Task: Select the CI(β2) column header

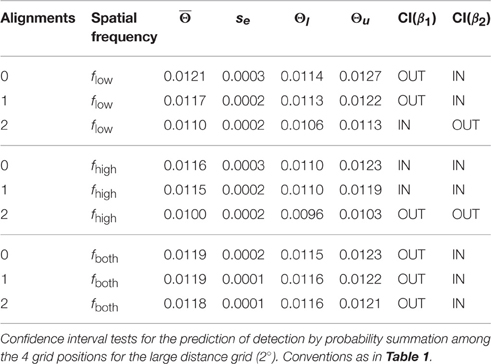Action: tap(471, 18)
